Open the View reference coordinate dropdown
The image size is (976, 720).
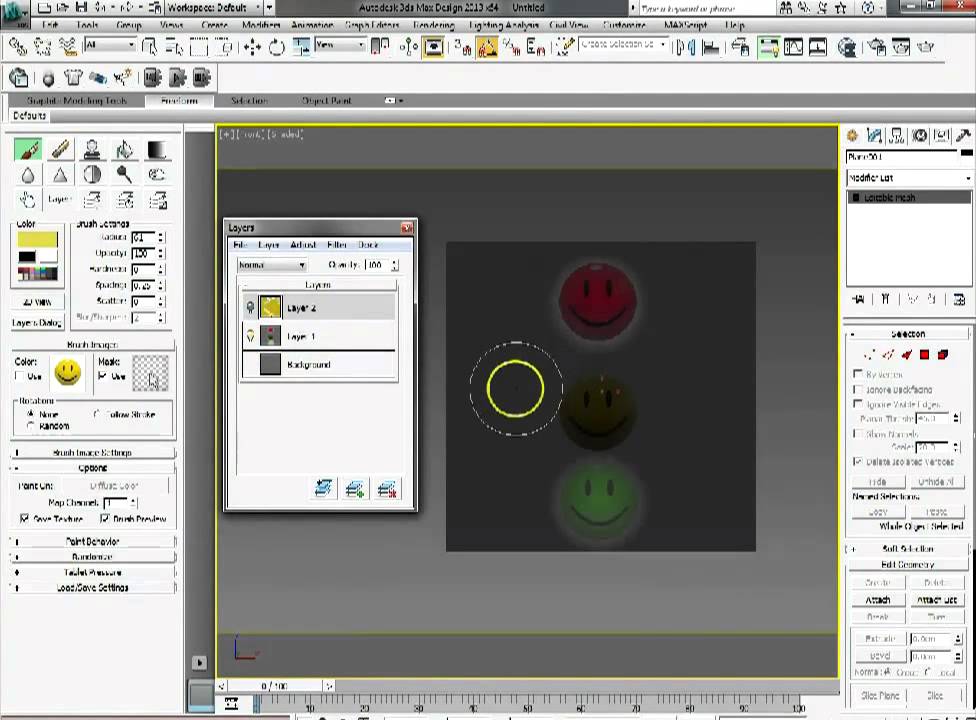[340, 45]
